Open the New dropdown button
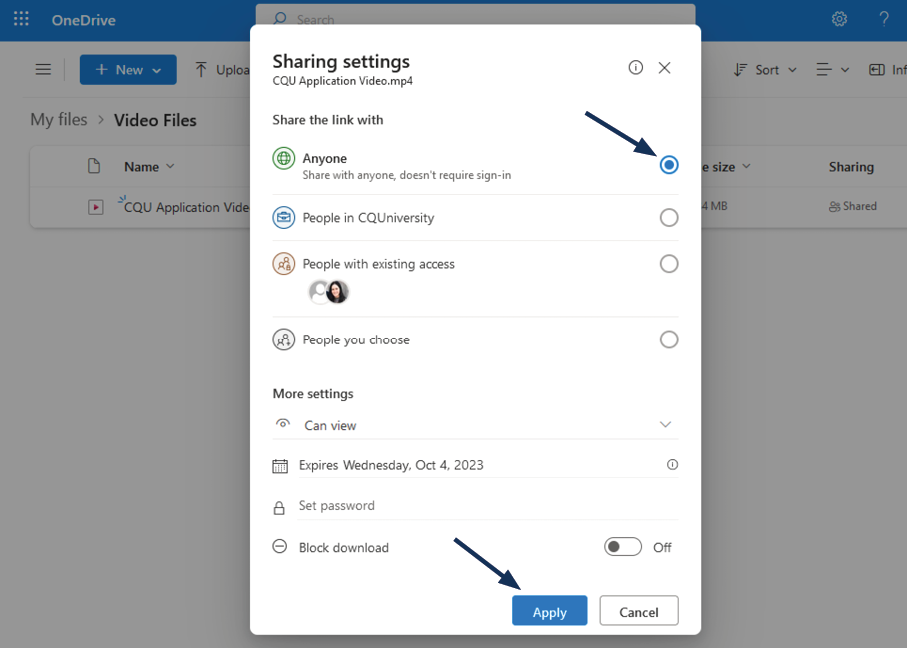The height and width of the screenshot is (648, 907). [128, 70]
